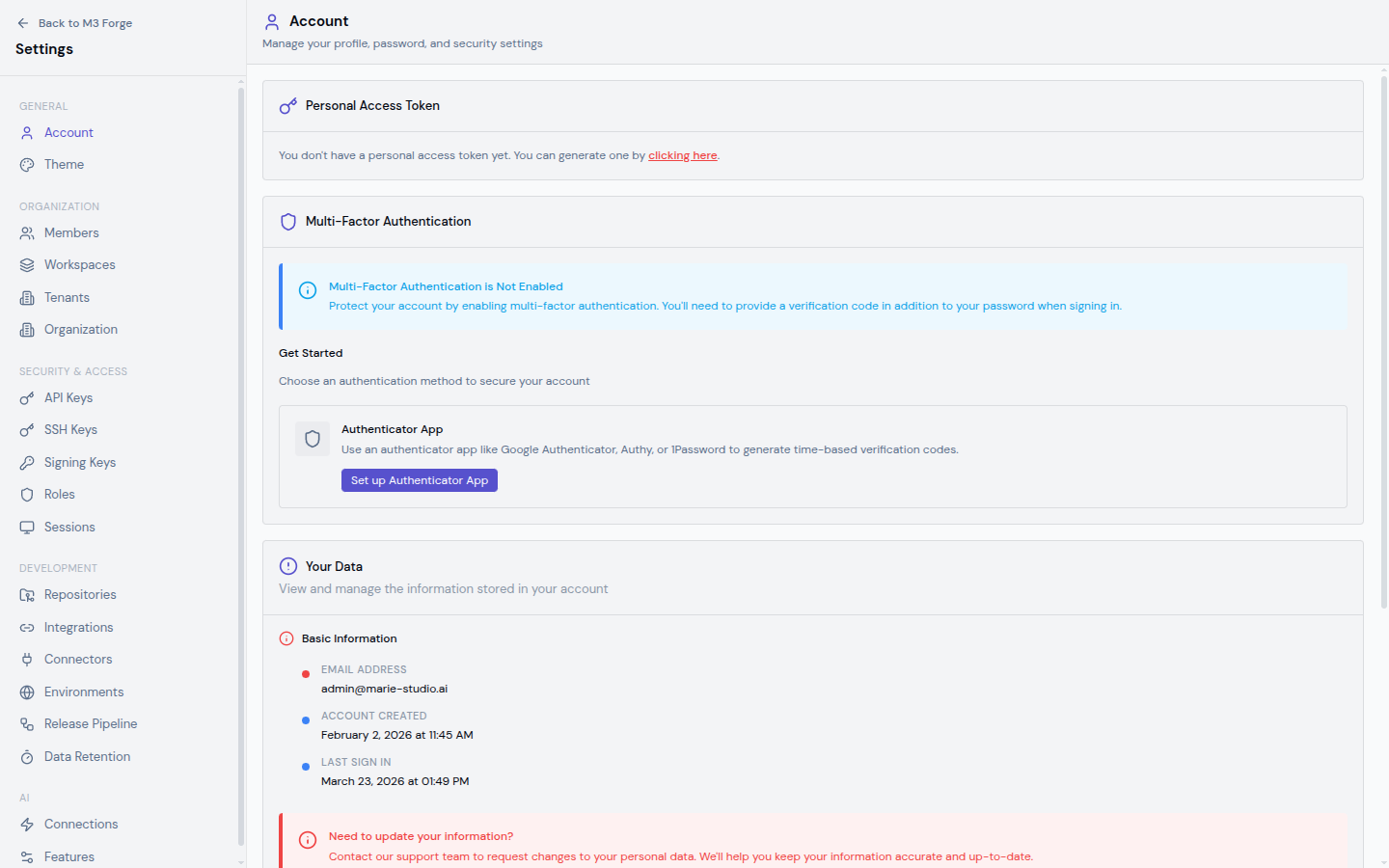
Task: Click the Release Pipeline icon
Action: coord(27,724)
